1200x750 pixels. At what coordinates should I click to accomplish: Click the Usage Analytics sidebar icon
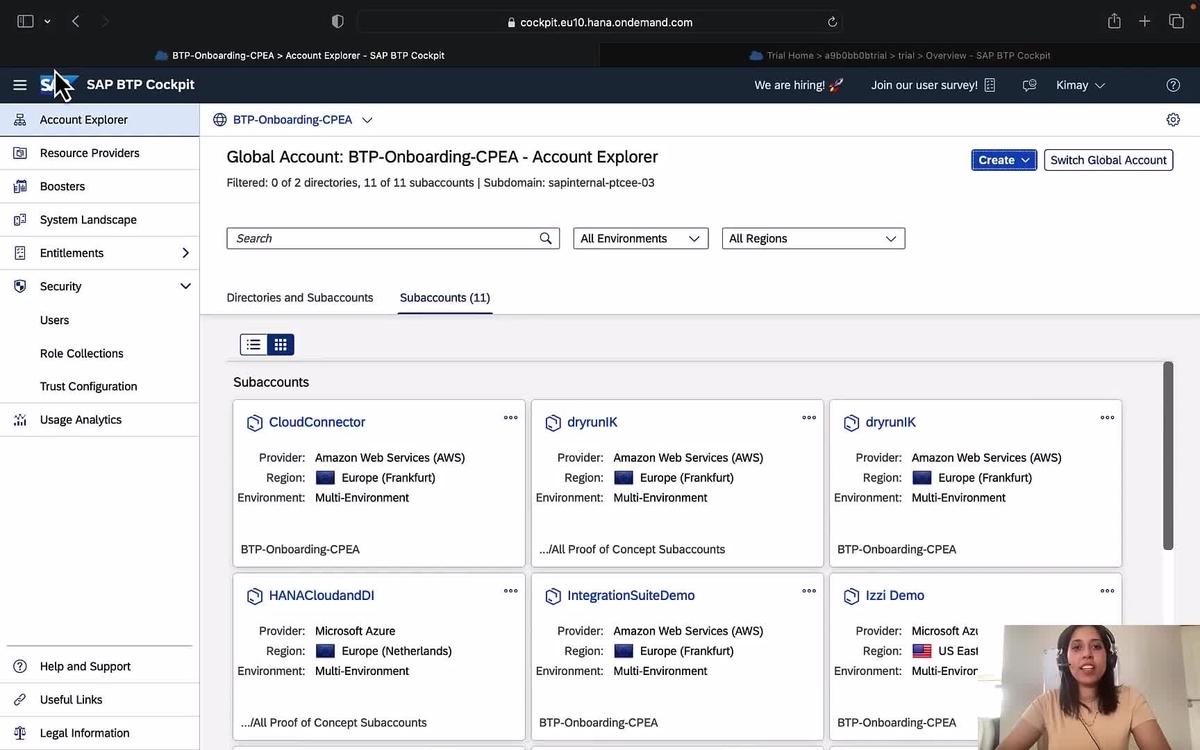click(20, 420)
